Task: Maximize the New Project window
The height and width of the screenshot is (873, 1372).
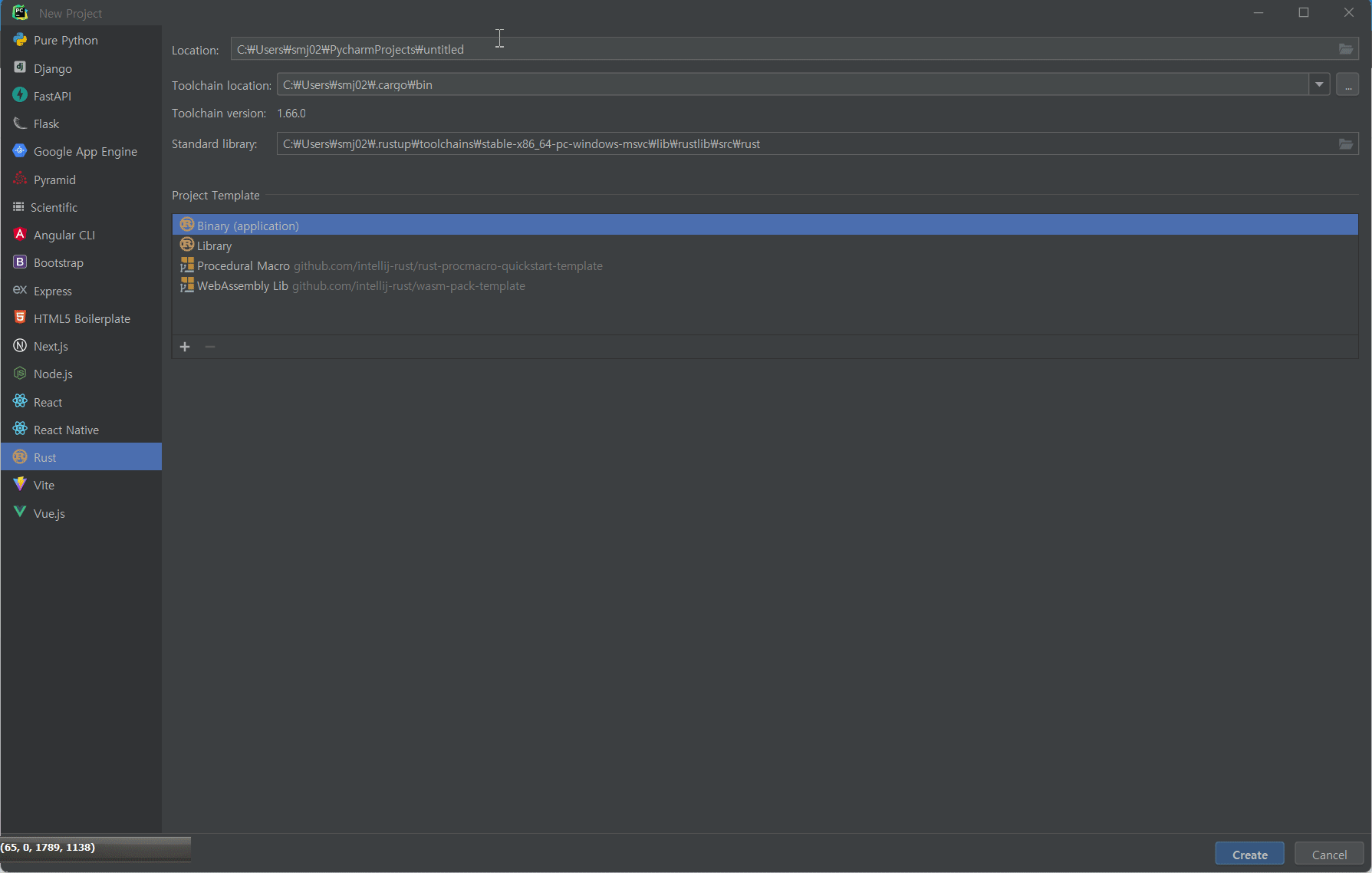Action: [1303, 12]
